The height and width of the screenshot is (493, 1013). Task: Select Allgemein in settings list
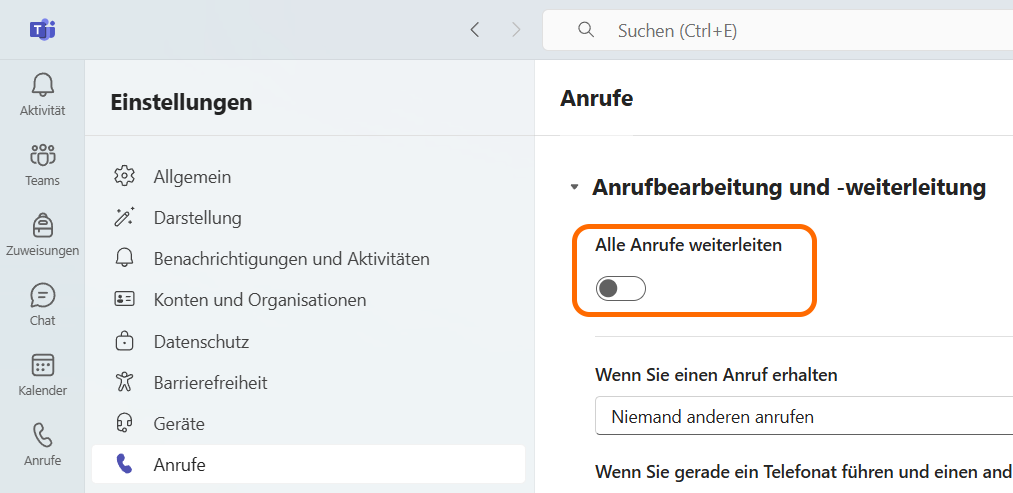pyautogui.click(x=192, y=177)
